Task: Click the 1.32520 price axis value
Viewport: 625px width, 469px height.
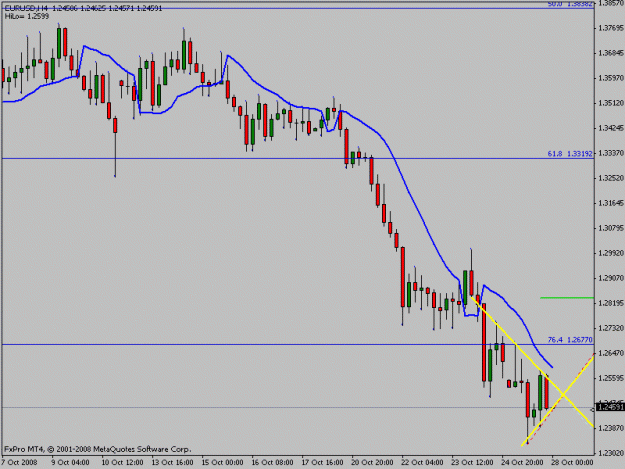Action: pos(611,178)
